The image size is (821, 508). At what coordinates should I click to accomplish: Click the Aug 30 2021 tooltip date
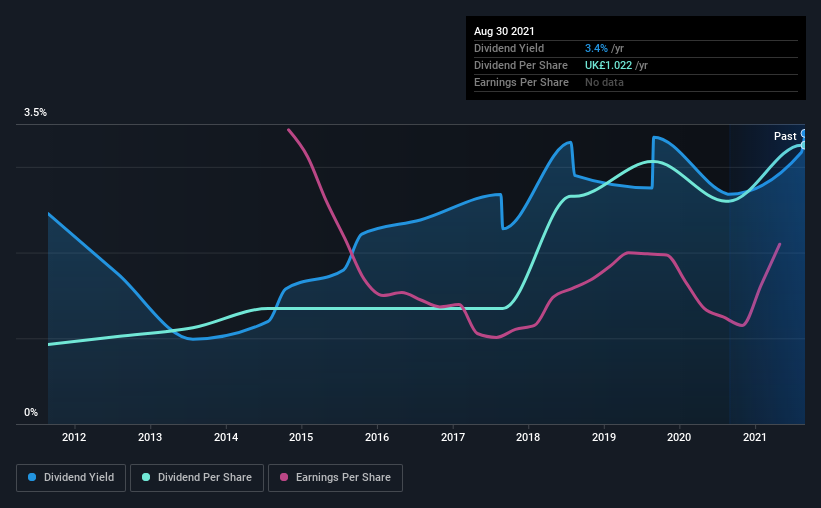(x=504, y=31)
